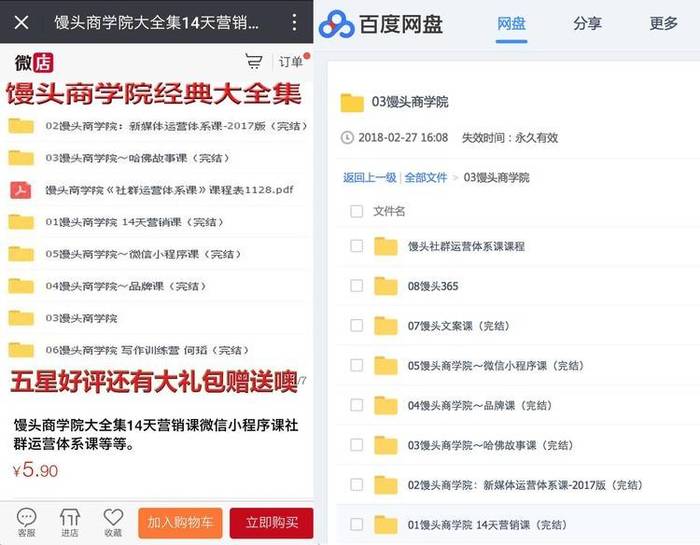Click 01馒头商学院 14天营销课 name in Baidu list

[x=488, y=524]
